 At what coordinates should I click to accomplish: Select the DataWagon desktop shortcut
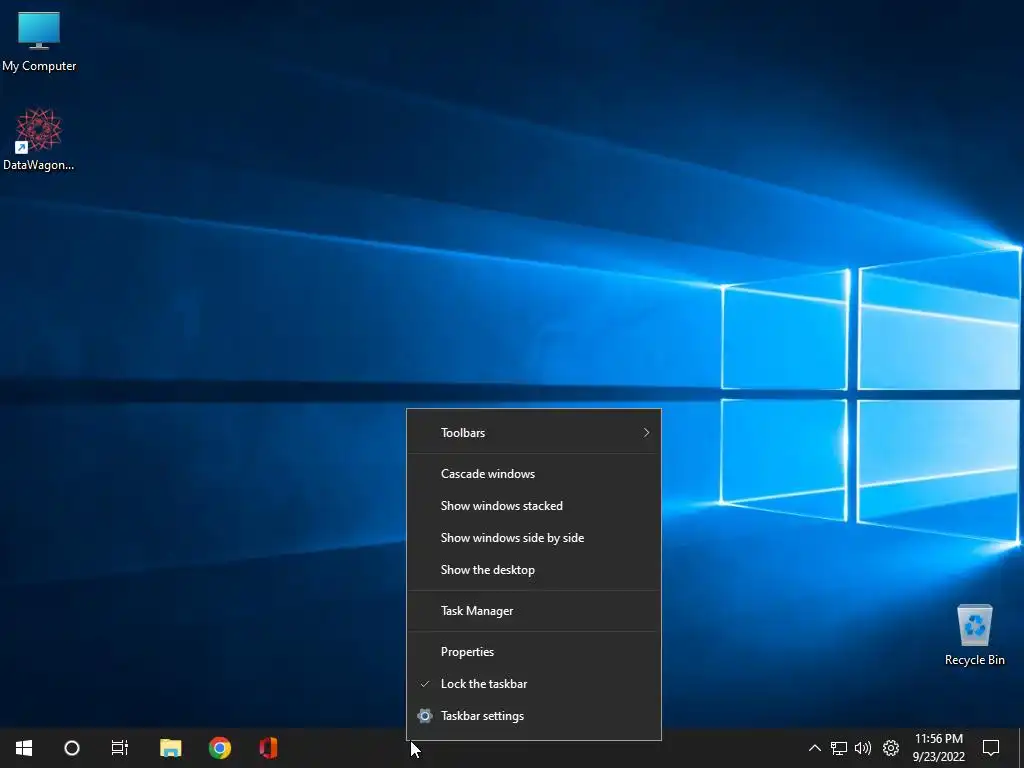point(39,140)
